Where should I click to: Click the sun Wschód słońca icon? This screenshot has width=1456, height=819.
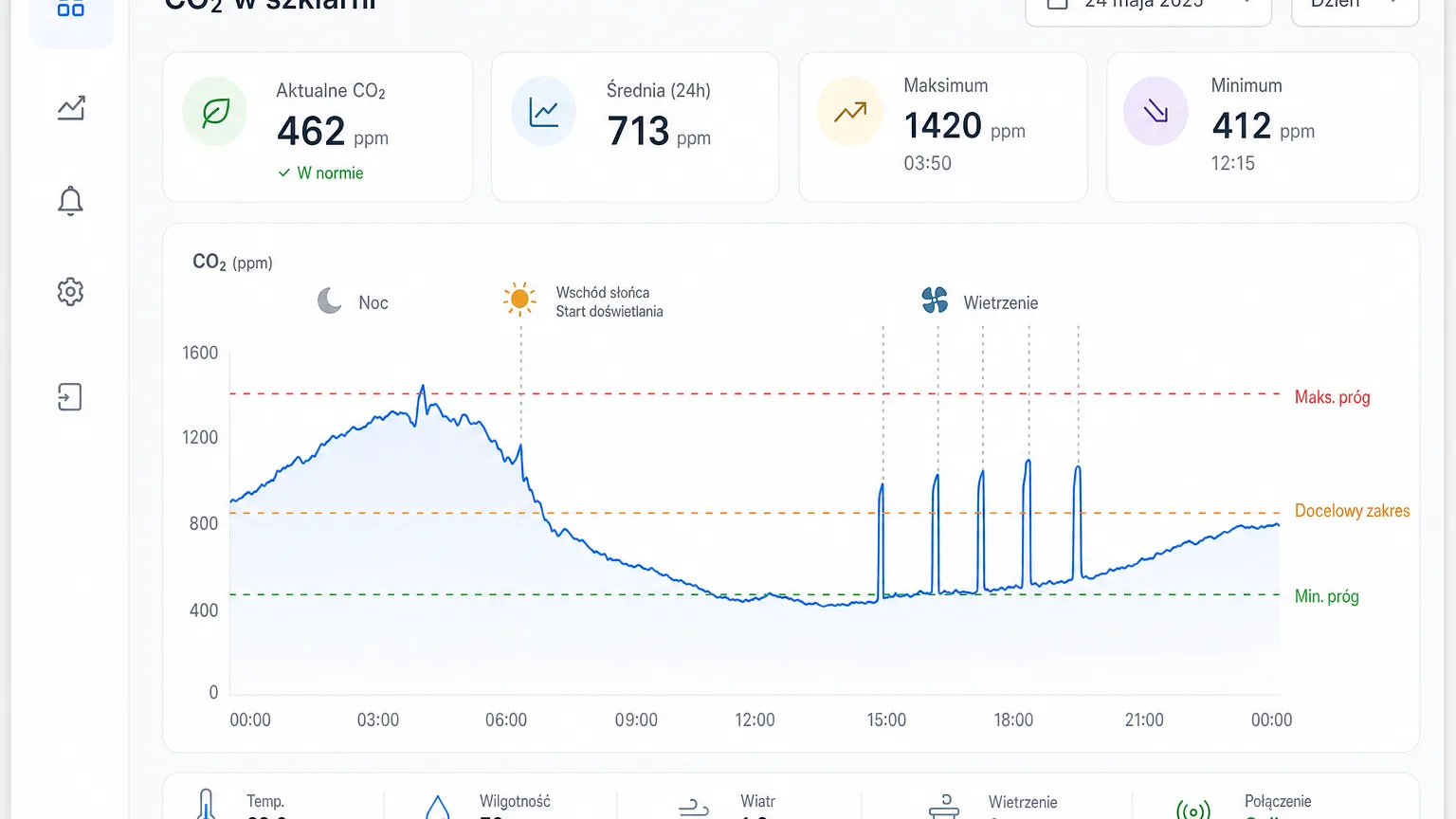coord(519,300)
